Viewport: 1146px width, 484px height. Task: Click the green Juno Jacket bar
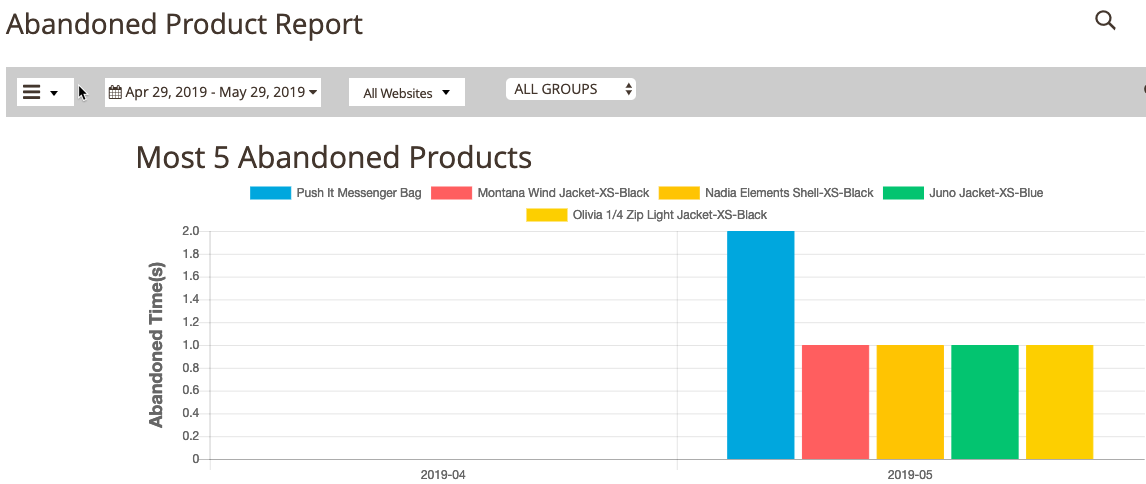[x=984, y=402]
